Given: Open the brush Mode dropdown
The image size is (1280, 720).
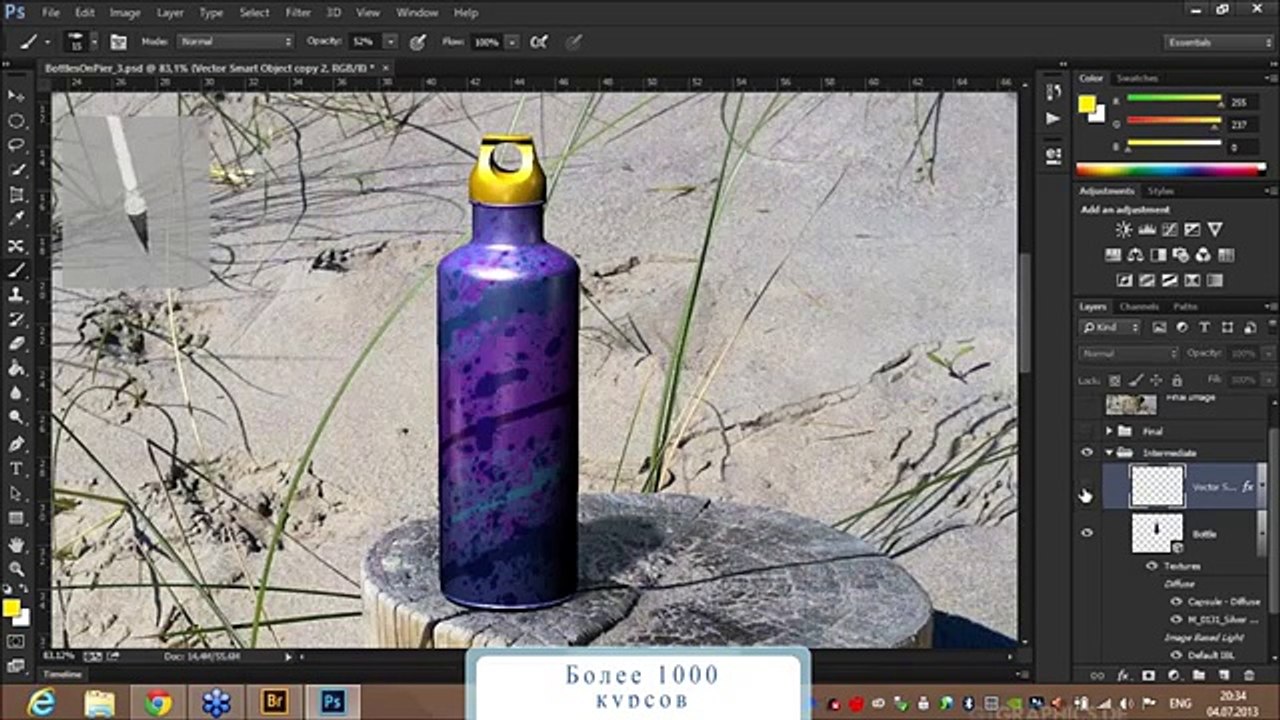Looking at the screenshot, I should [x=235, y=42].
